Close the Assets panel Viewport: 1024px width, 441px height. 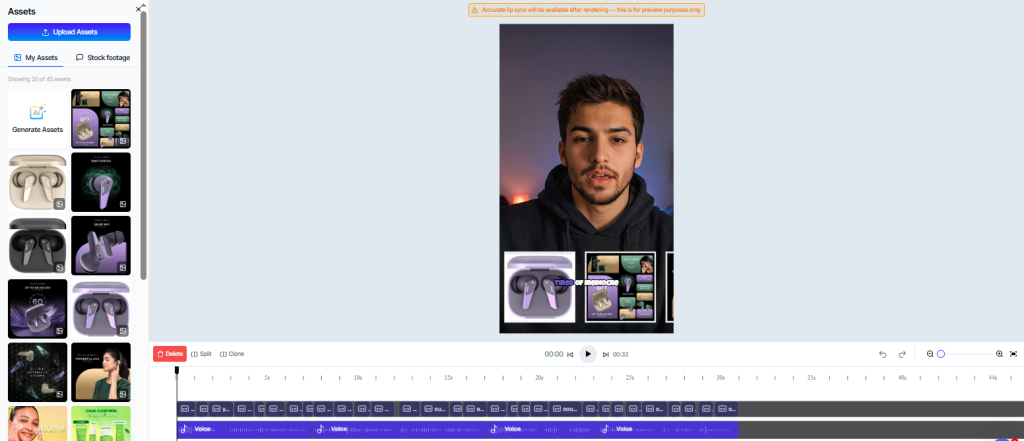138,9
